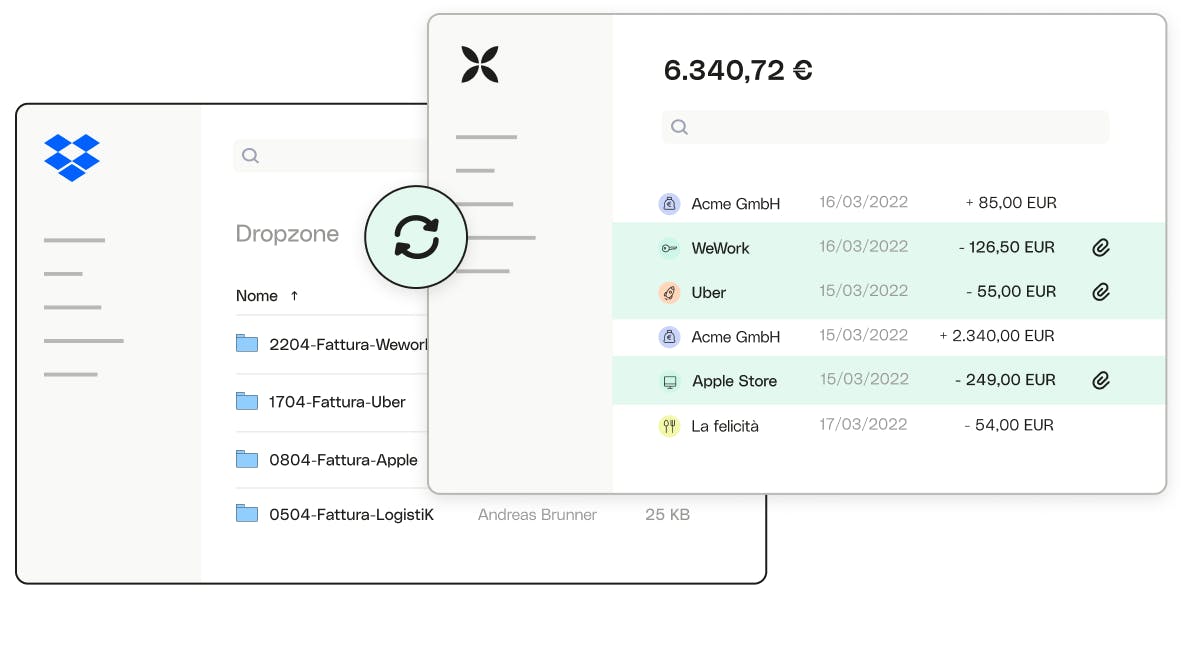Click the Qonto logo in banking window
1184x668 pixels.
tap(480, 64)
